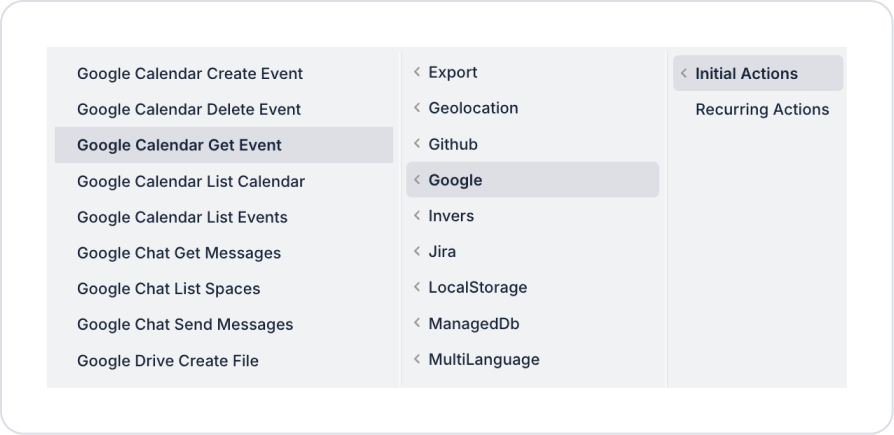The height and width of the screenshot is (435, 894).
Task: Click the chevron beside Export
Action: coord(417,72)
